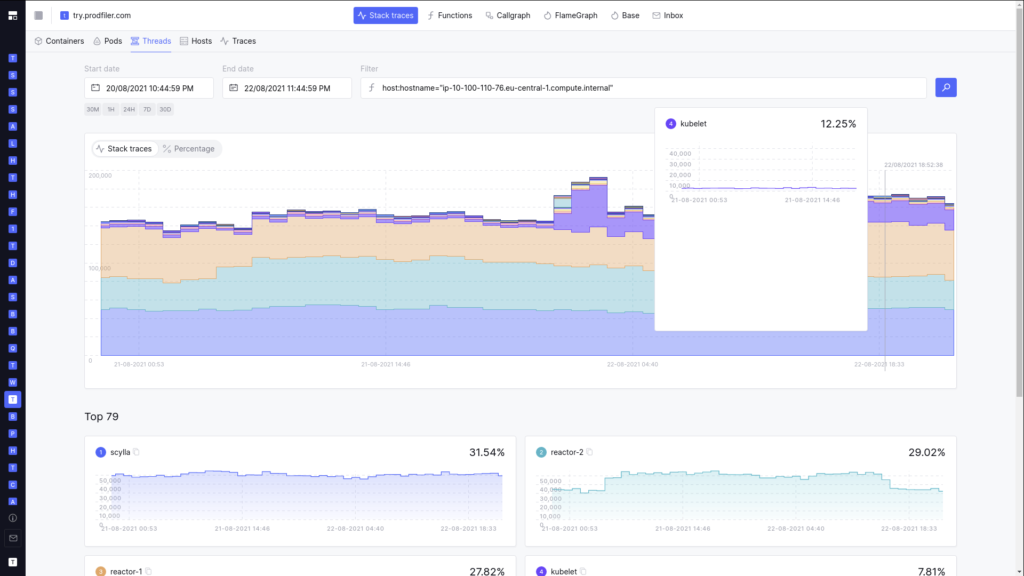Screen dimensions: 1024x576
Task: Click the 31.54% value on scylla card
Action: coord(487,452)
